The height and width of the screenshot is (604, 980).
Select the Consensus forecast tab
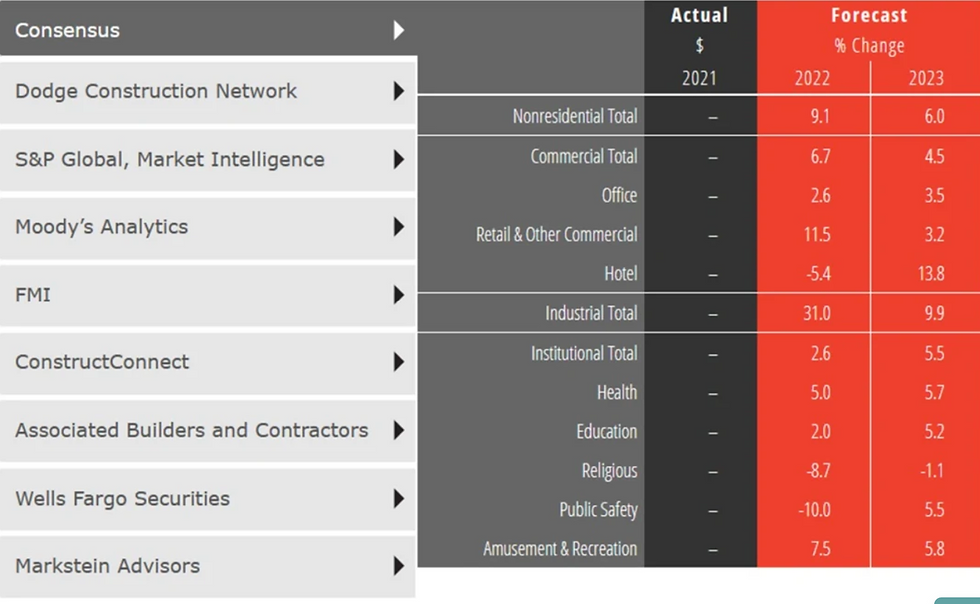[208, 29]
